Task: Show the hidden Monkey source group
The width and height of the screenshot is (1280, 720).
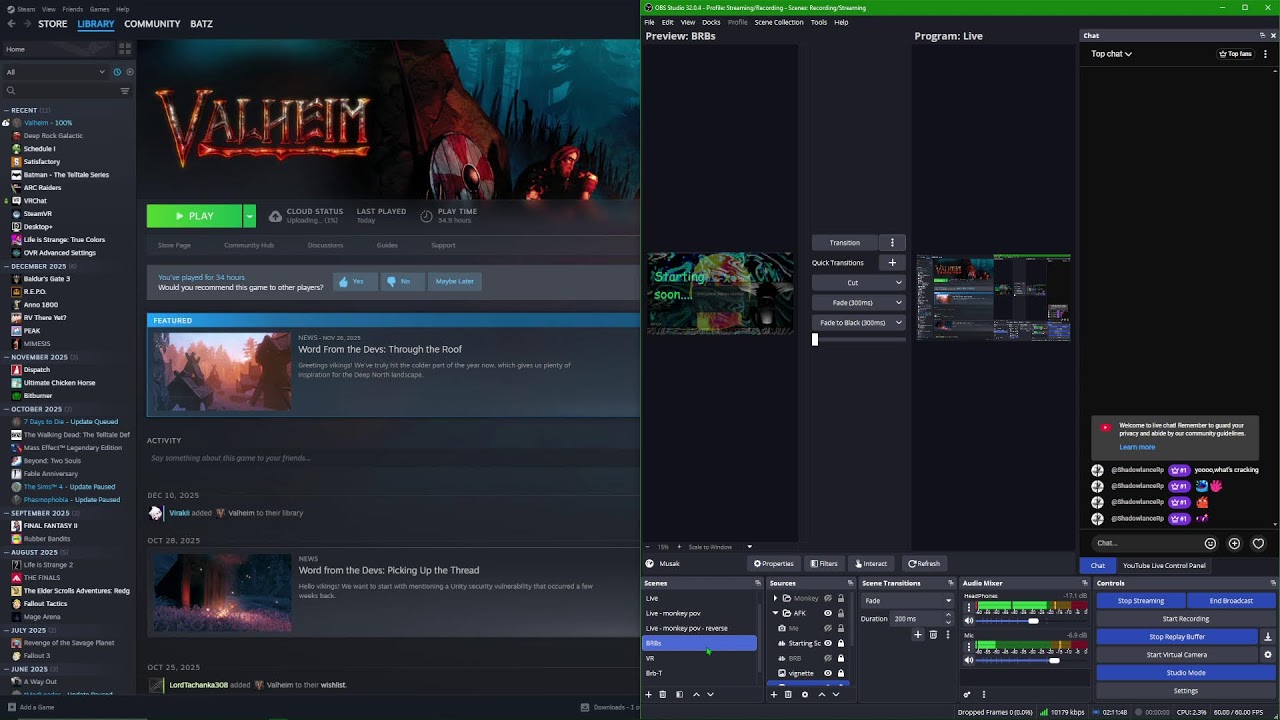Action: 827,598
